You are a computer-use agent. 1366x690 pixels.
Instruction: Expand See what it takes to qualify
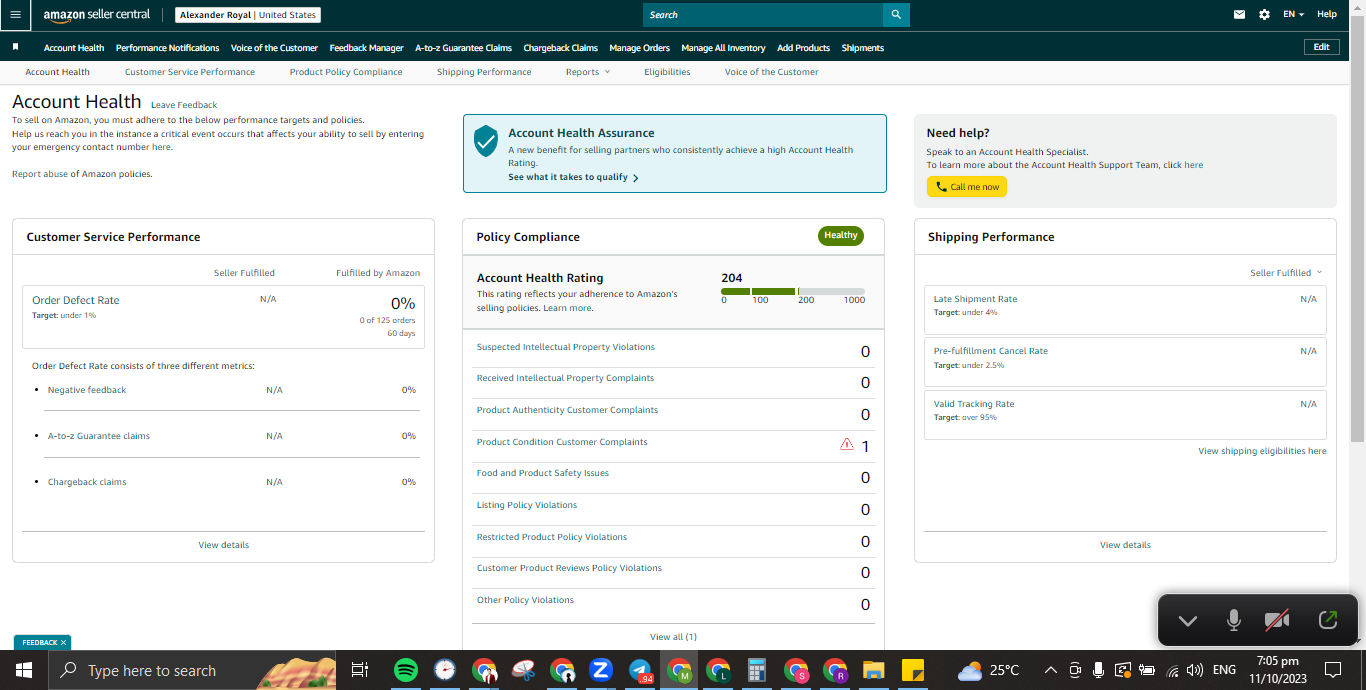pyautogui.click(x=573, y=177)
